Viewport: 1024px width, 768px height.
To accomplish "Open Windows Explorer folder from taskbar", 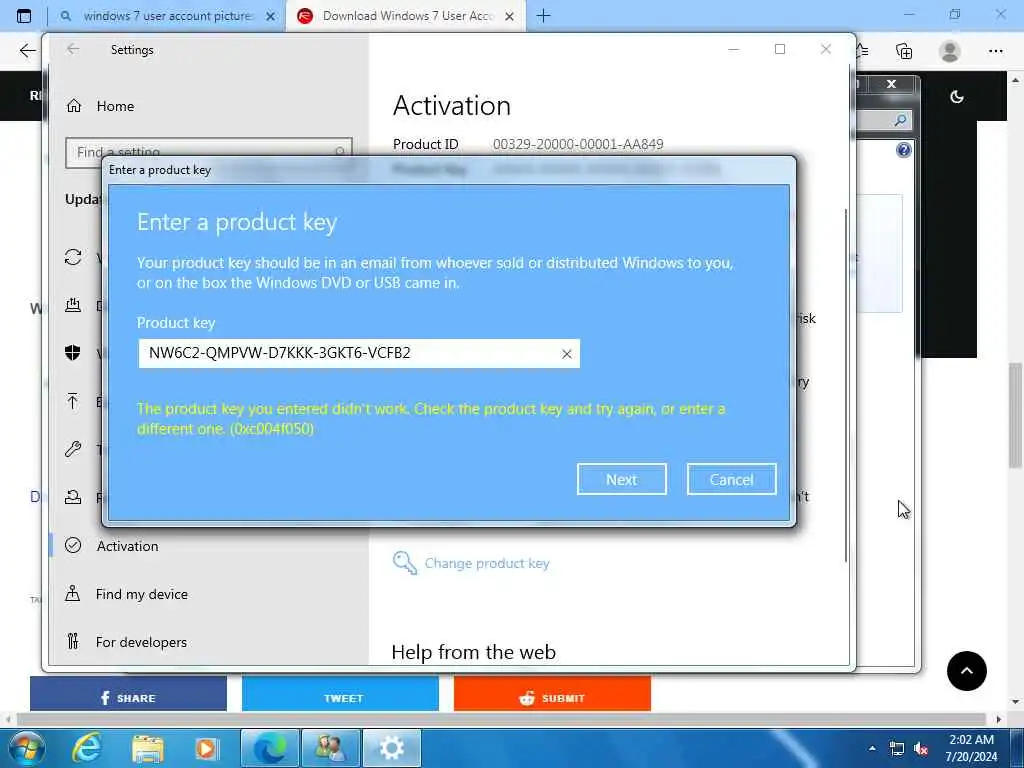I will point(148,748).
